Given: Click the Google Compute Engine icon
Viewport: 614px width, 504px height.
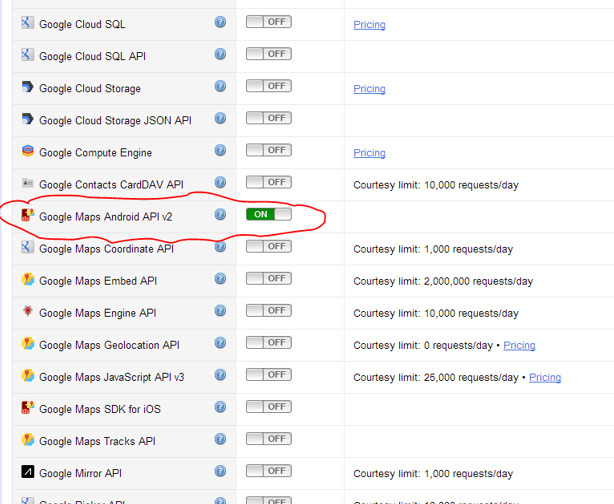Looking at the screenshot, I should 27,151.
